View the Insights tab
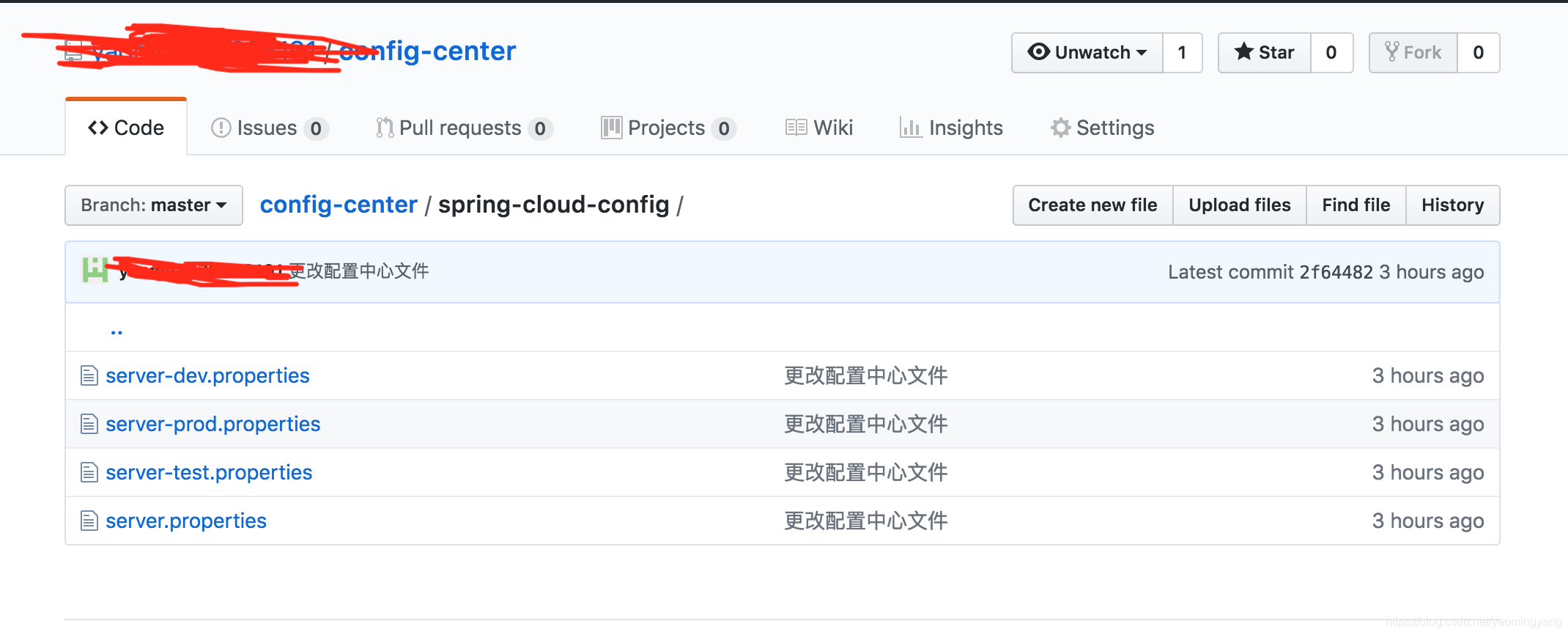The width and height of the screenshot is (1568, 635). [951, 128]
